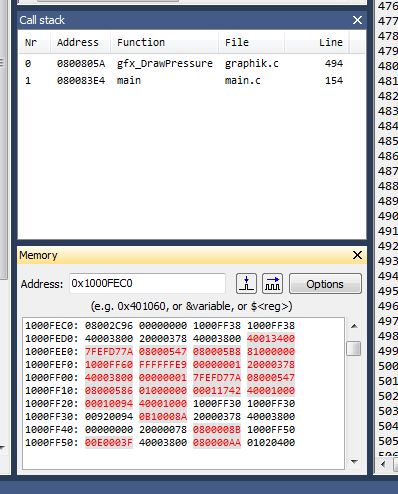Click the 1000FF60 value in row 1000FEF0
Image resolution: width=398 pixels, height=494 pixels.
coord(109,364)
